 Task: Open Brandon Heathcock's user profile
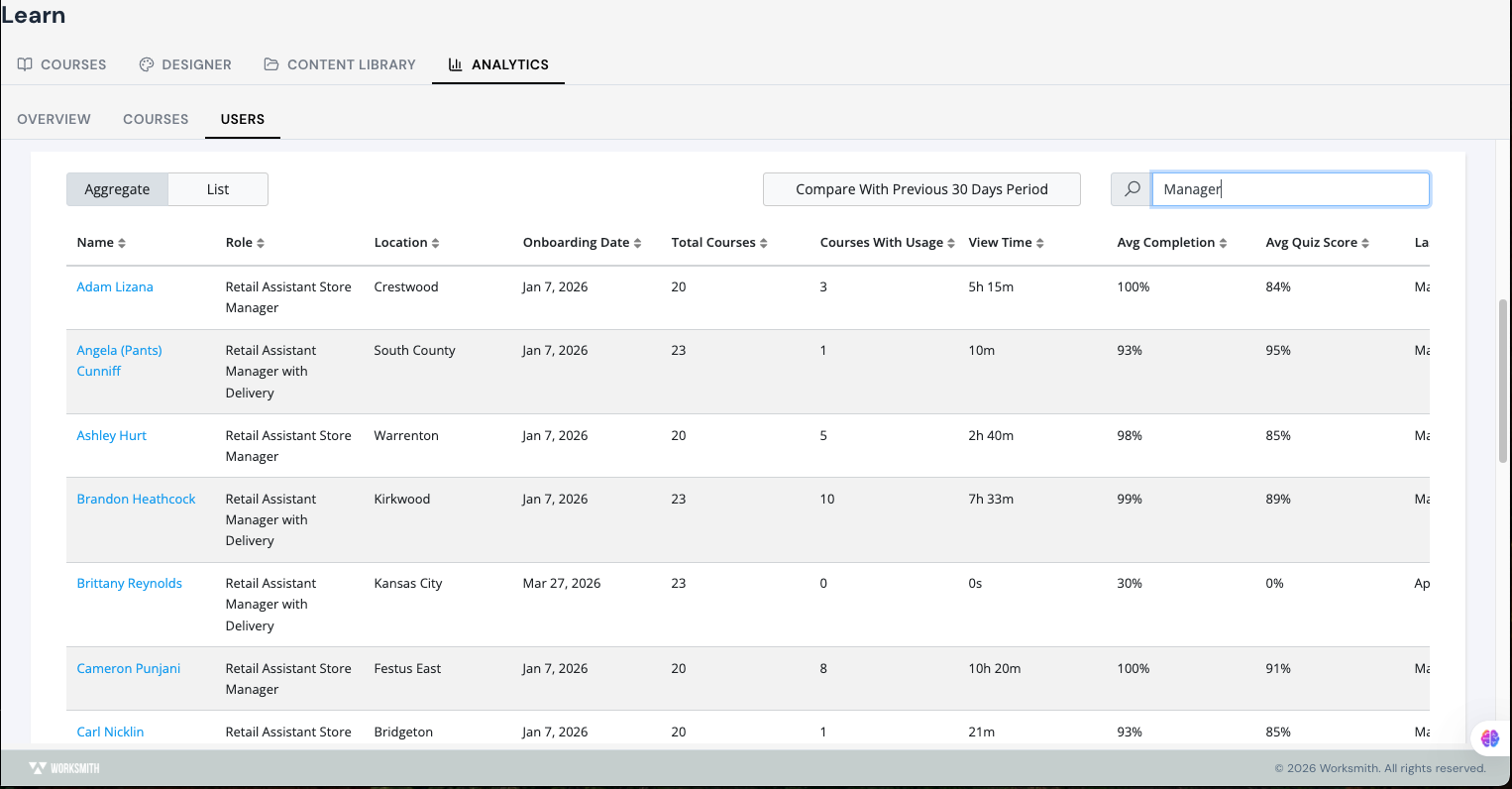[136, 499]
